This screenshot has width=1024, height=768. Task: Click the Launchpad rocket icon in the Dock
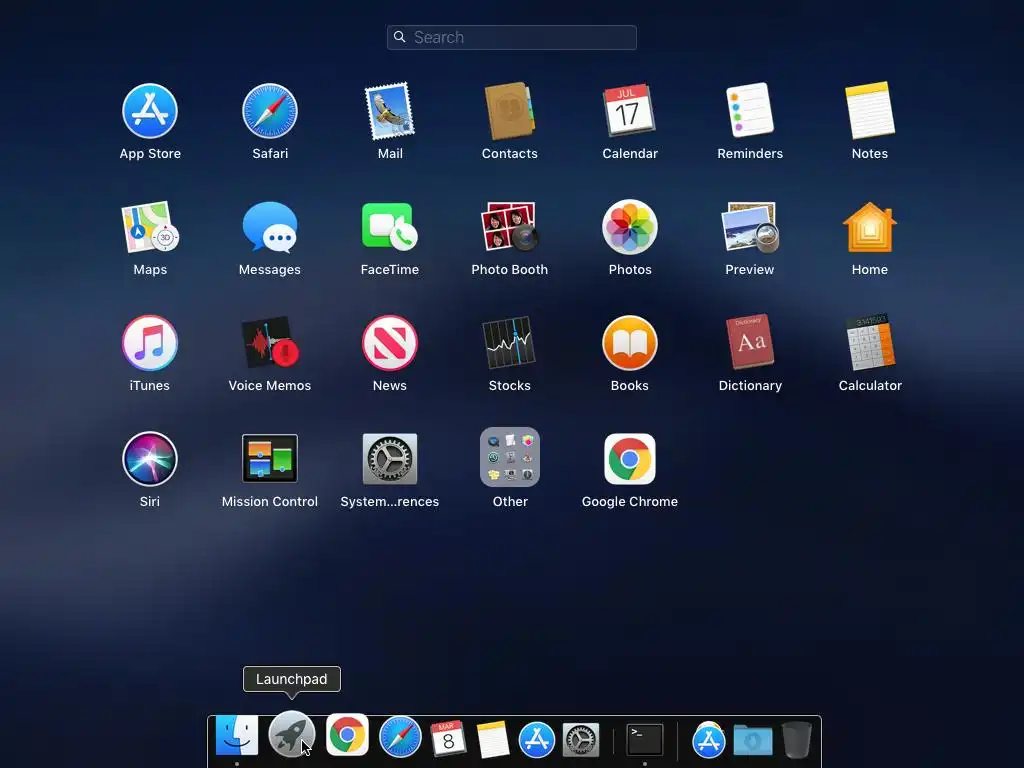[x=291, y=735]
